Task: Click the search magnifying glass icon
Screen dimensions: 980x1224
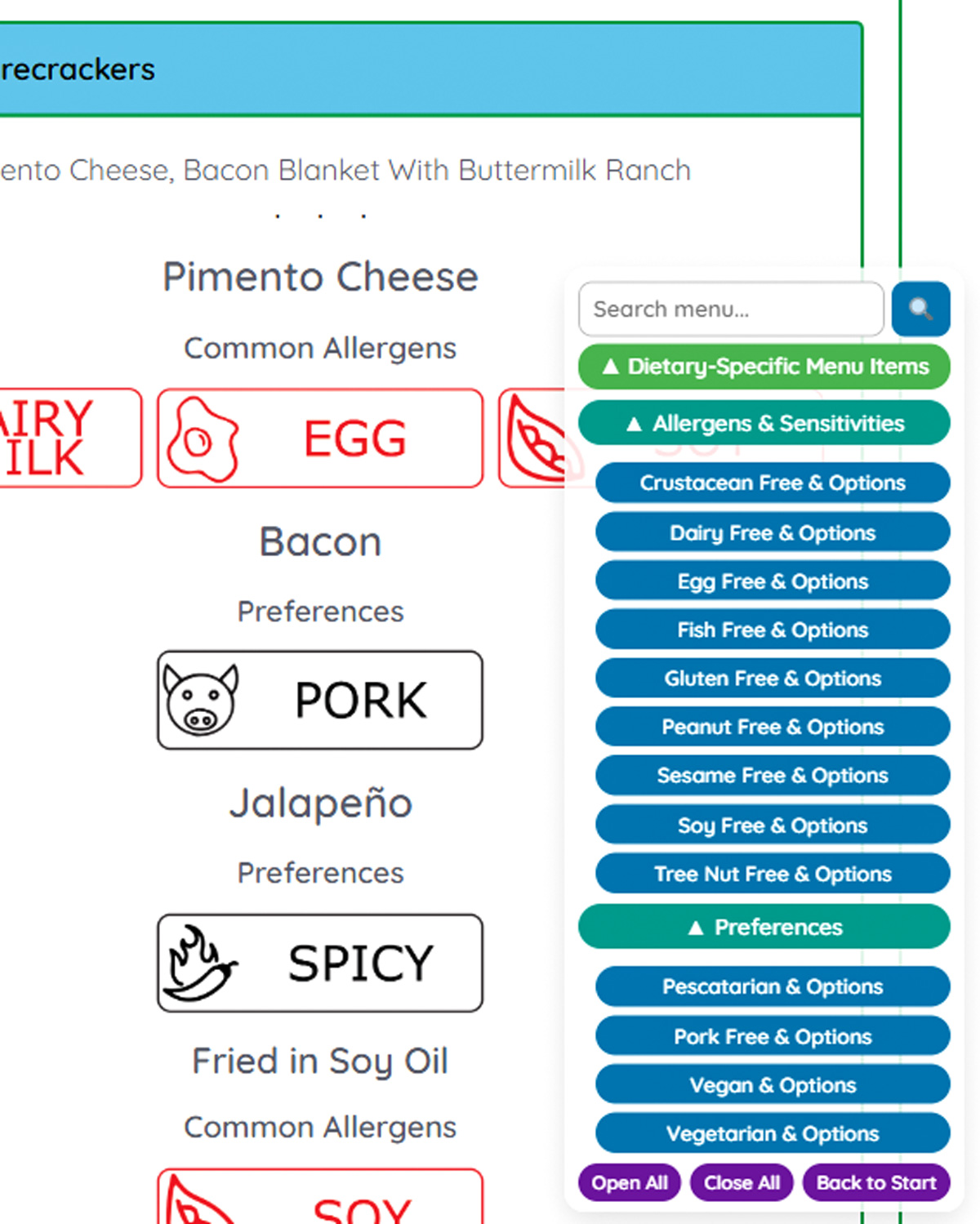Action: click(921, 309)
